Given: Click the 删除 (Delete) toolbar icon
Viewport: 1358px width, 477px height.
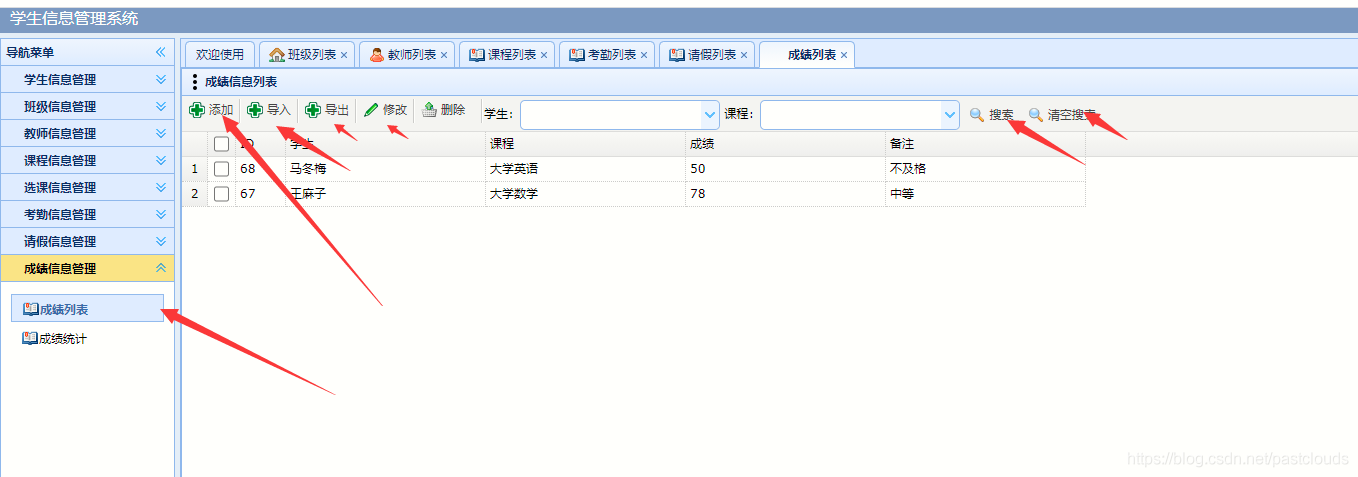Looking at the screenshot, I should pos(429,110).
